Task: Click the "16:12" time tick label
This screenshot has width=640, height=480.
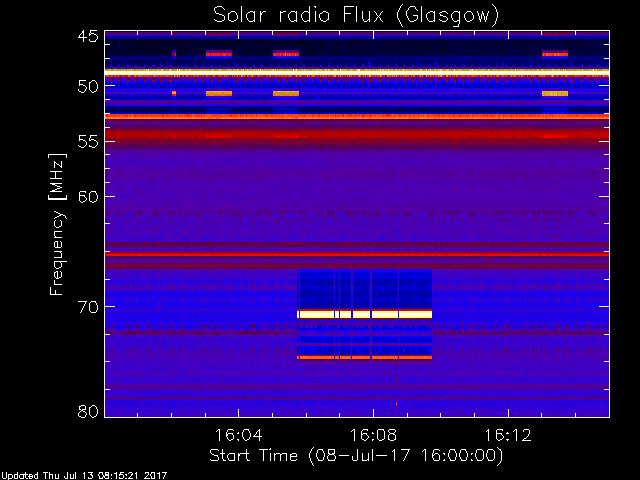Action: coord(508,436)
